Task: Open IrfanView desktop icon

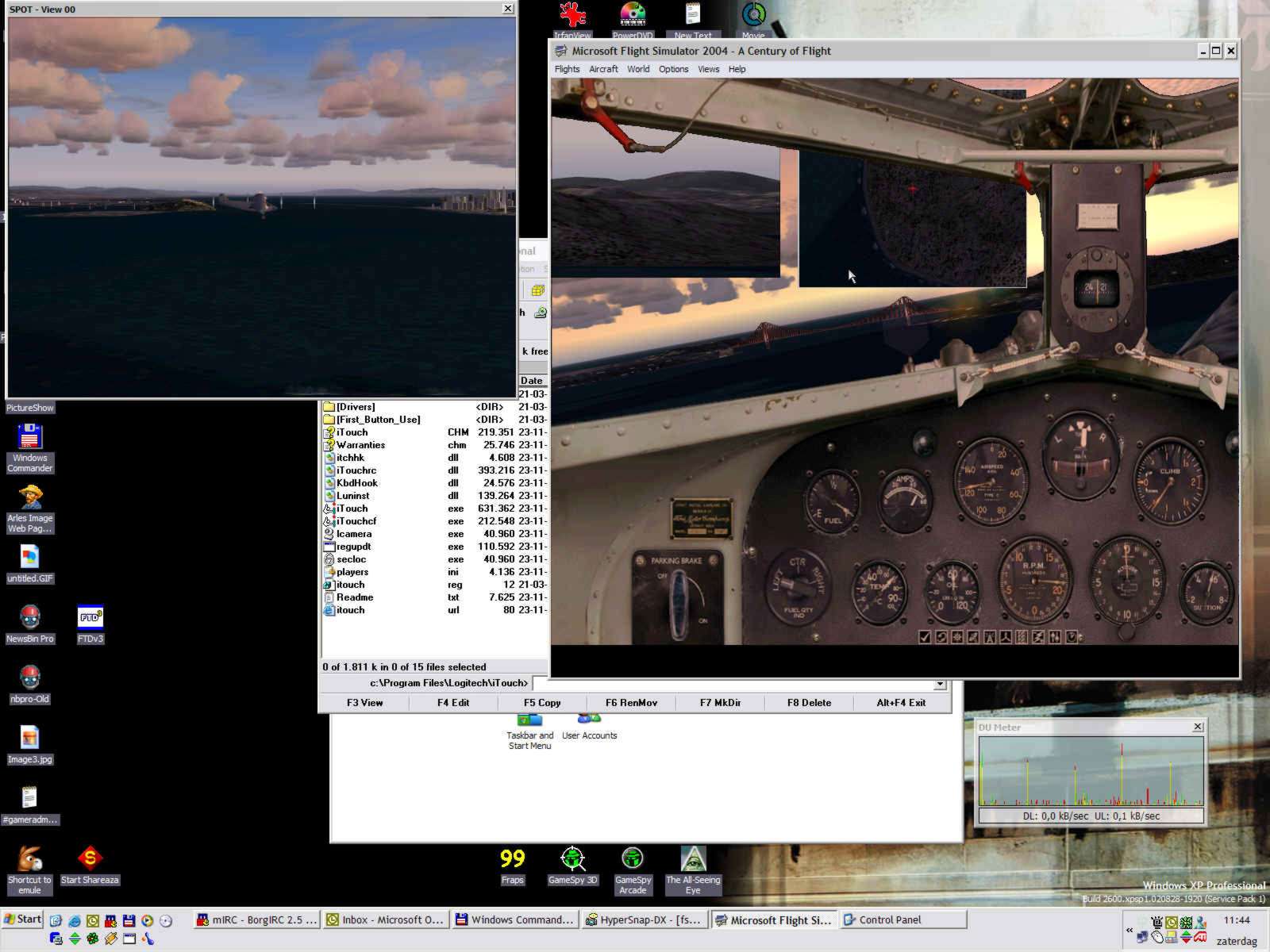Action: (x=572, y=20)
